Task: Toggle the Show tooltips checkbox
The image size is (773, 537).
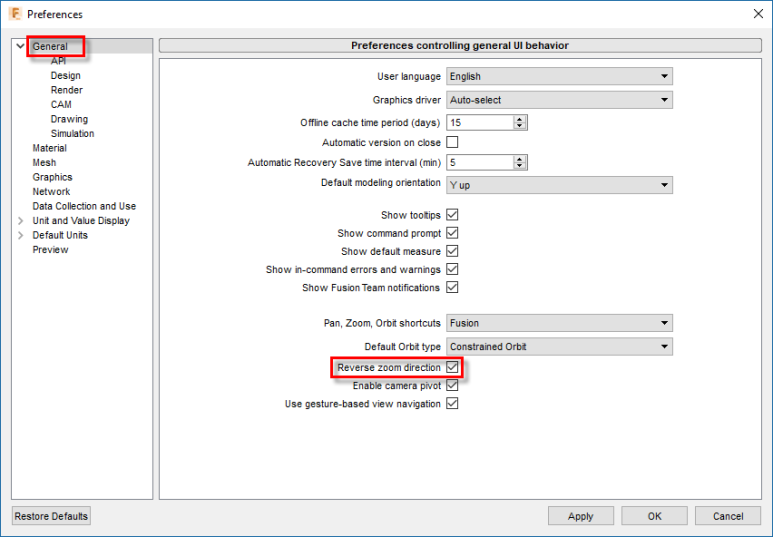Action: tap(452, 215)
